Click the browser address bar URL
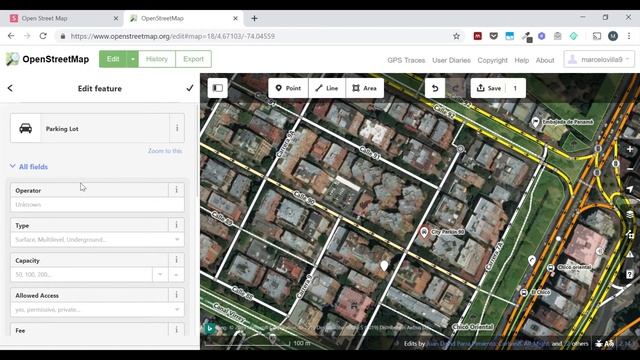Viewport: 640px width, 360px height. (x=172, y=36)
